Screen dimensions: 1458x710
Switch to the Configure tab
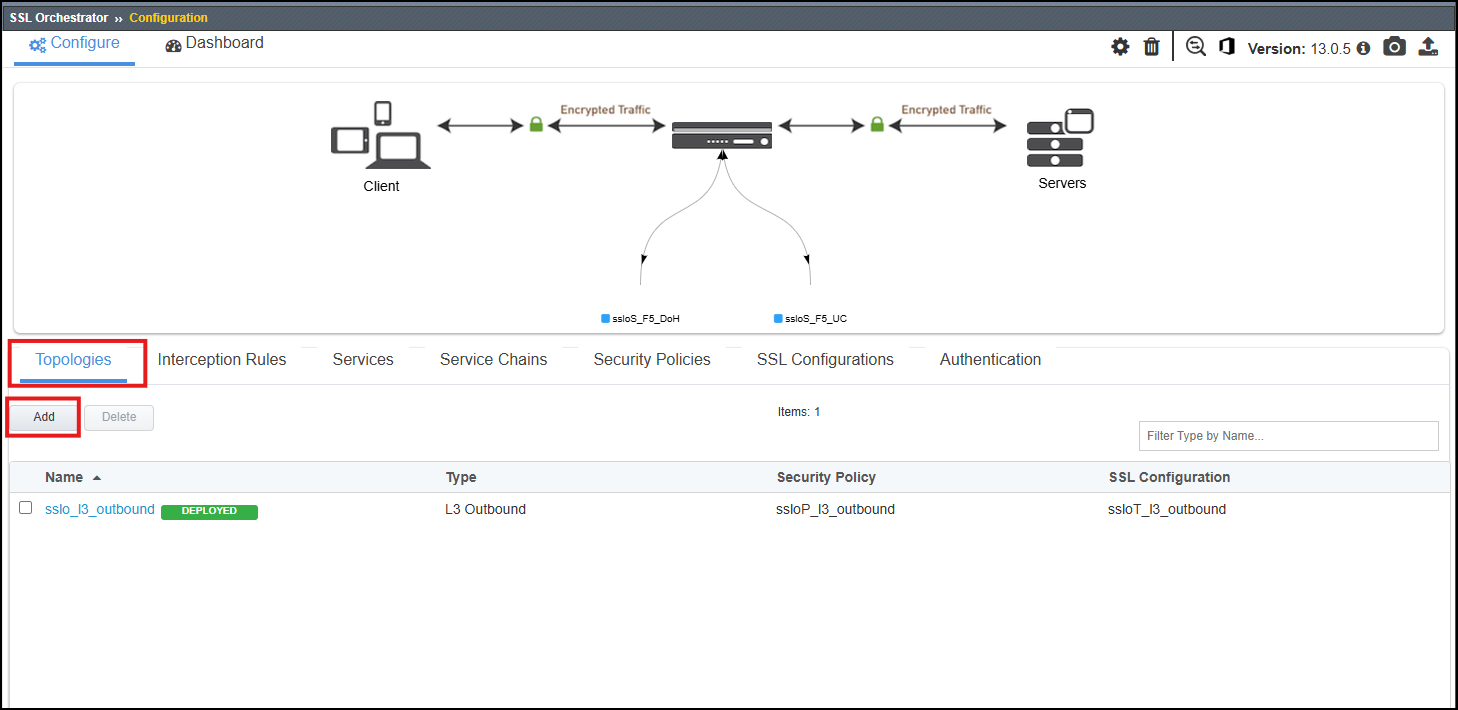[x=74, y=43]
